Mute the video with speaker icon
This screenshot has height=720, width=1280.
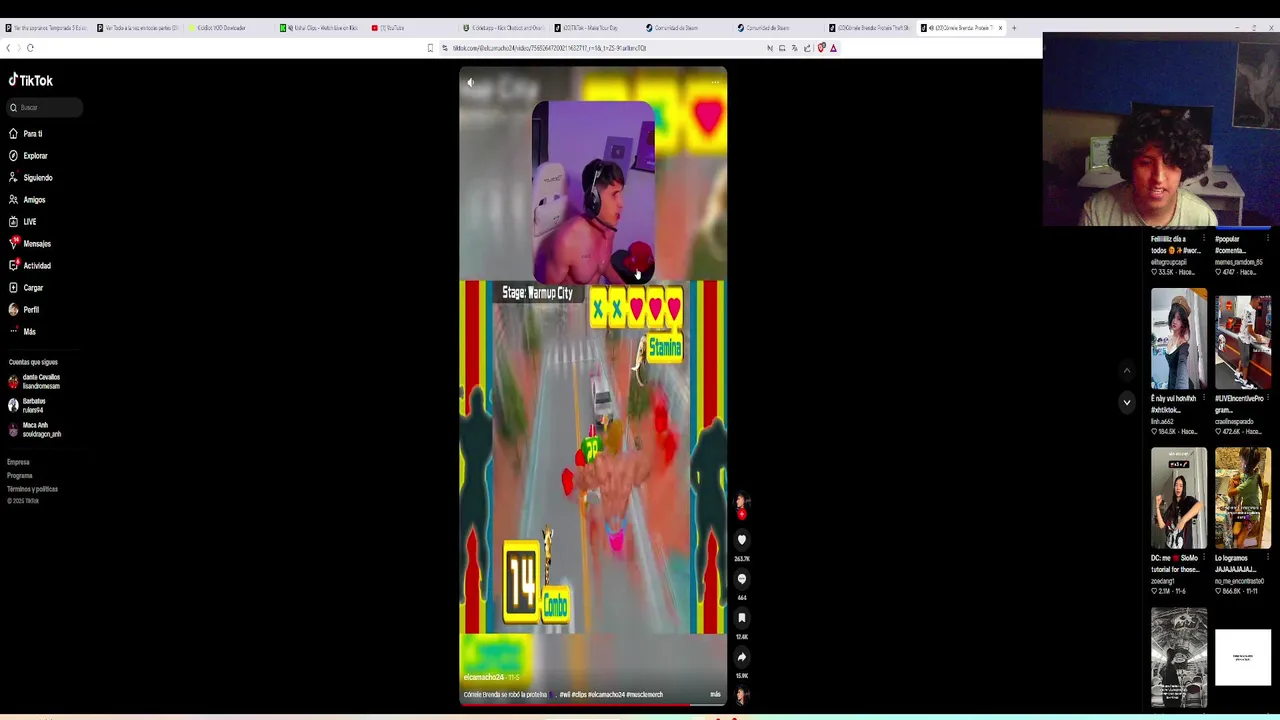pyautogui.click(x=471, y=83)
